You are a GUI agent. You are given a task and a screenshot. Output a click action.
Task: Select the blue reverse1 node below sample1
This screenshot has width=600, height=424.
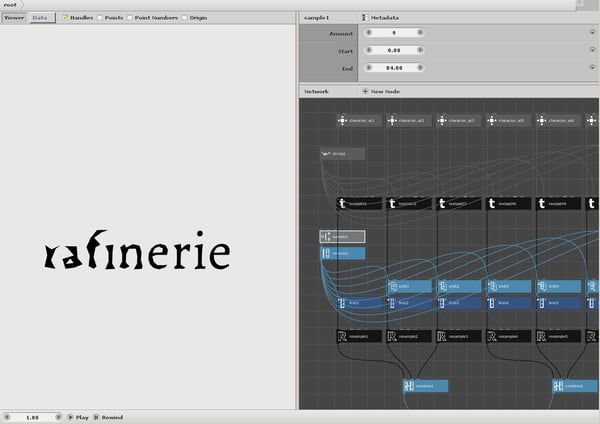click(x=342, y=253)
